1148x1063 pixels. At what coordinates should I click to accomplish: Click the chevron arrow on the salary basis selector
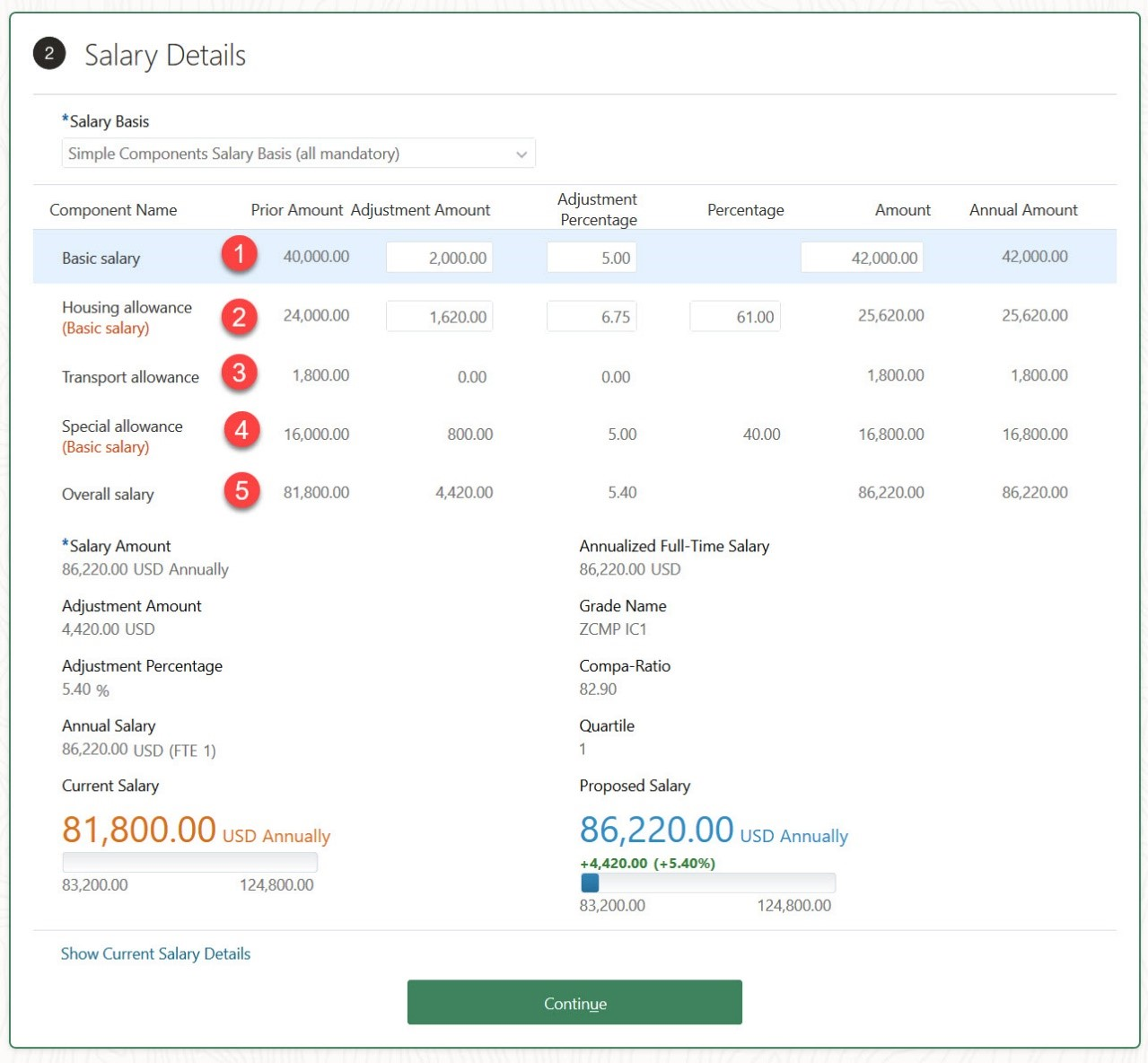pos(521,153)
